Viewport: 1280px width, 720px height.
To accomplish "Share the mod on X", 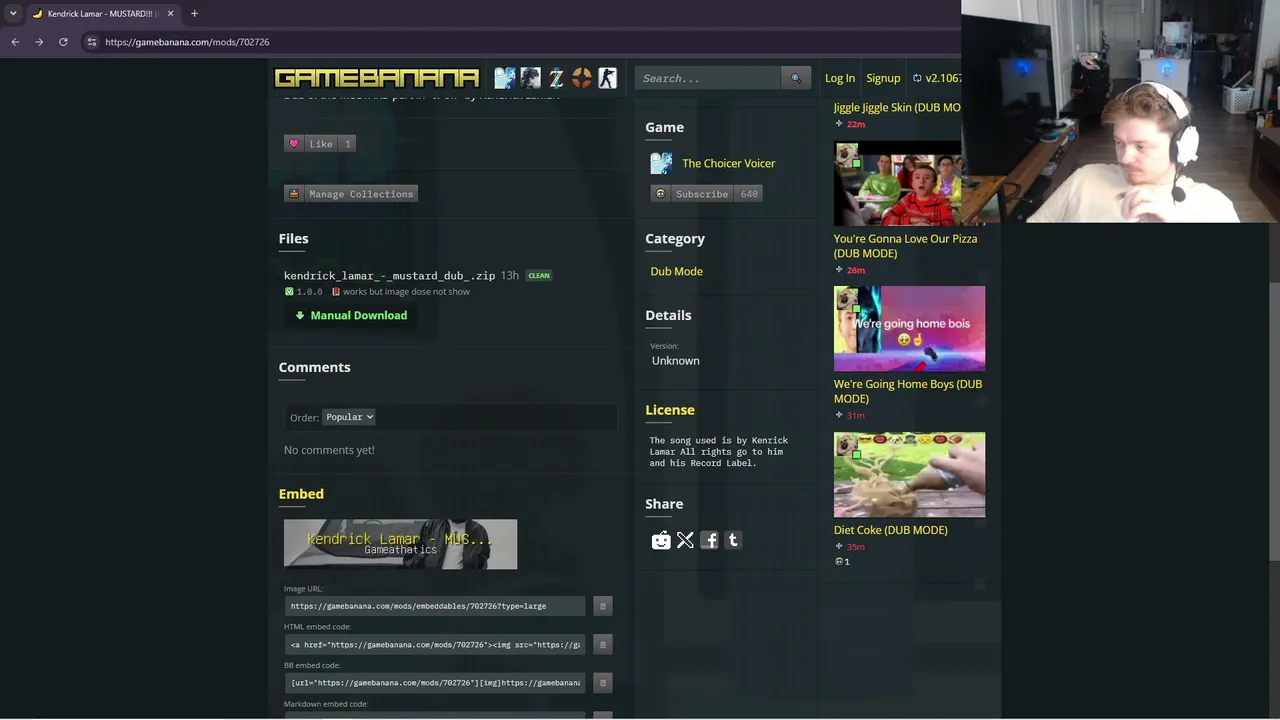I will pyautogui.click(x=685, y=540).
